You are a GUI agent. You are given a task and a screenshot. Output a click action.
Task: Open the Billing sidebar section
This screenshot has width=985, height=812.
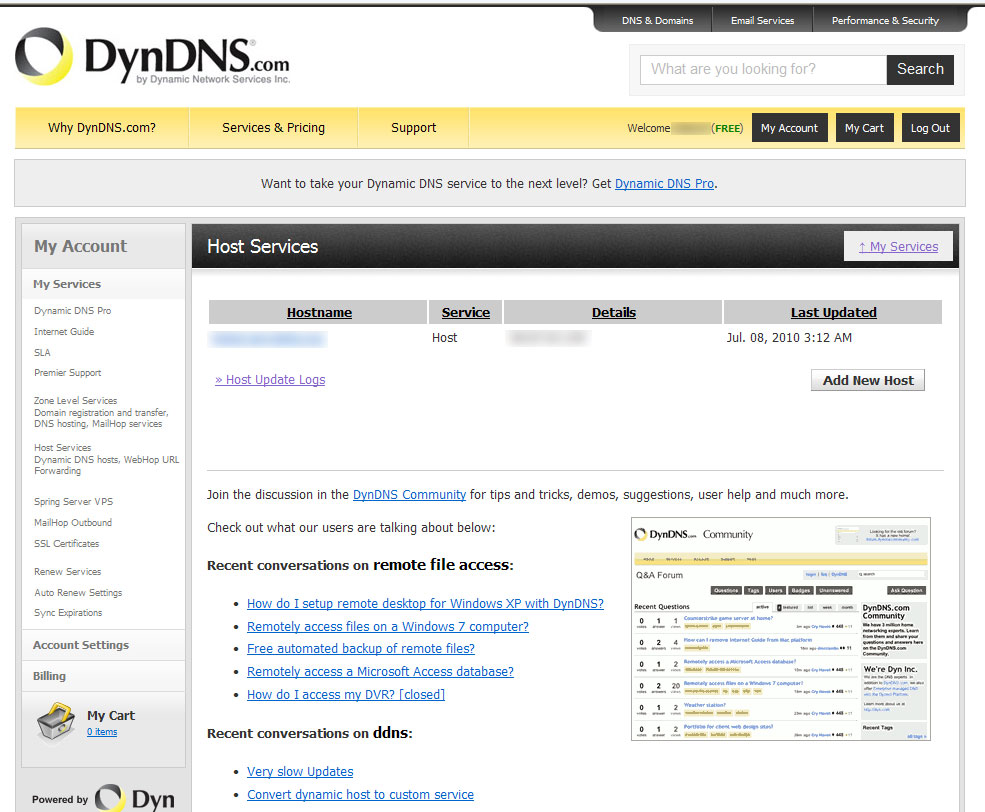[x=49, y=676]
